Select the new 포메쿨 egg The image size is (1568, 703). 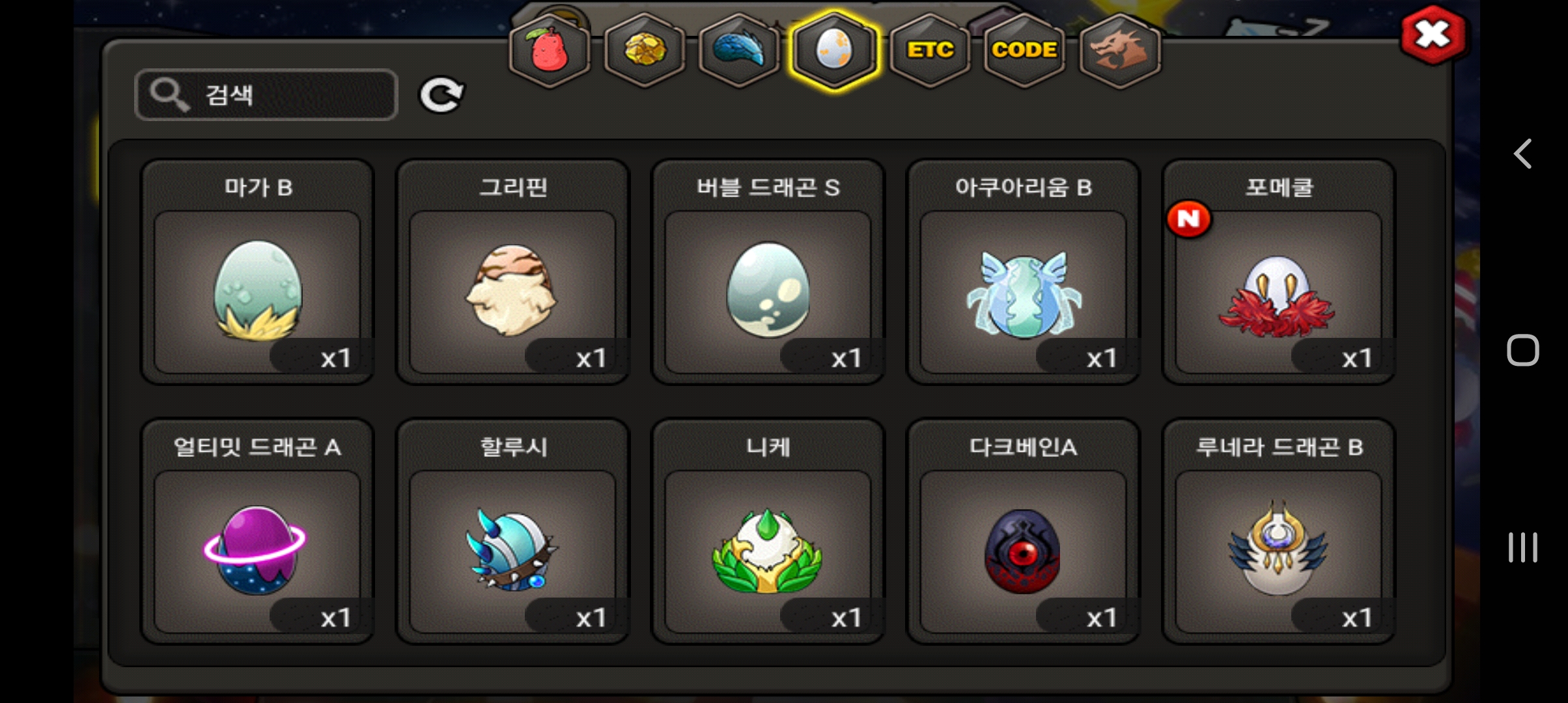(x=1278, y=272)
